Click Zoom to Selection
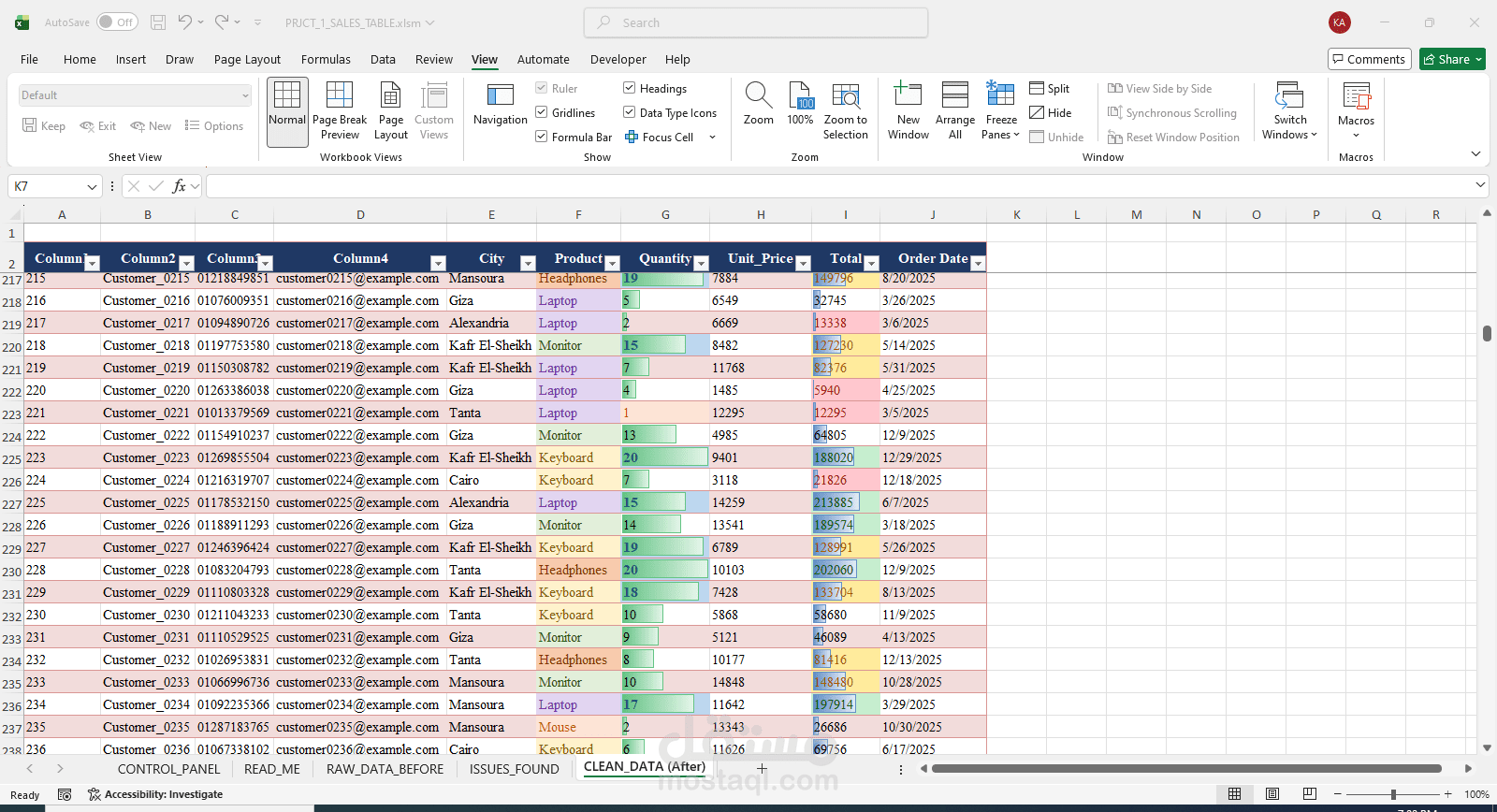Viewport: 1497px width, 812px height. click(x=846, y=111)
